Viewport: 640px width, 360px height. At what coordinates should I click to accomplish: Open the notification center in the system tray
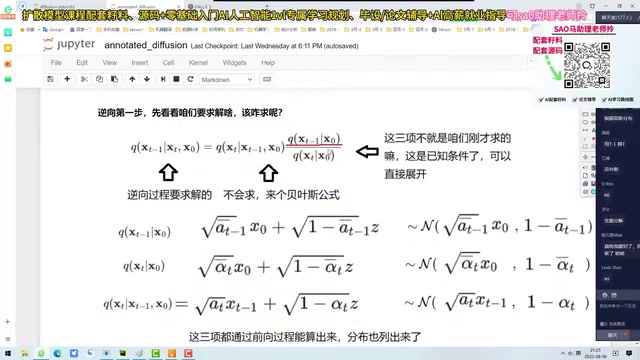pos(629,353)
